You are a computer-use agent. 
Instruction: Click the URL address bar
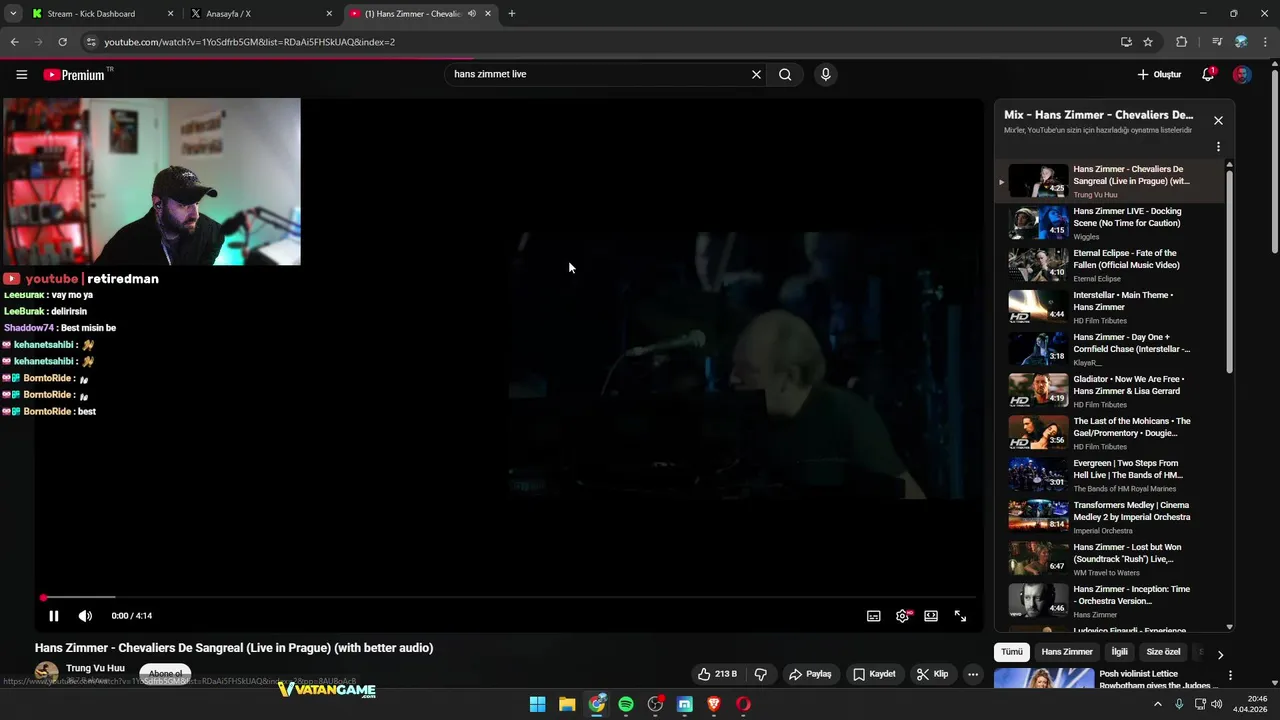tap(600, 42)
